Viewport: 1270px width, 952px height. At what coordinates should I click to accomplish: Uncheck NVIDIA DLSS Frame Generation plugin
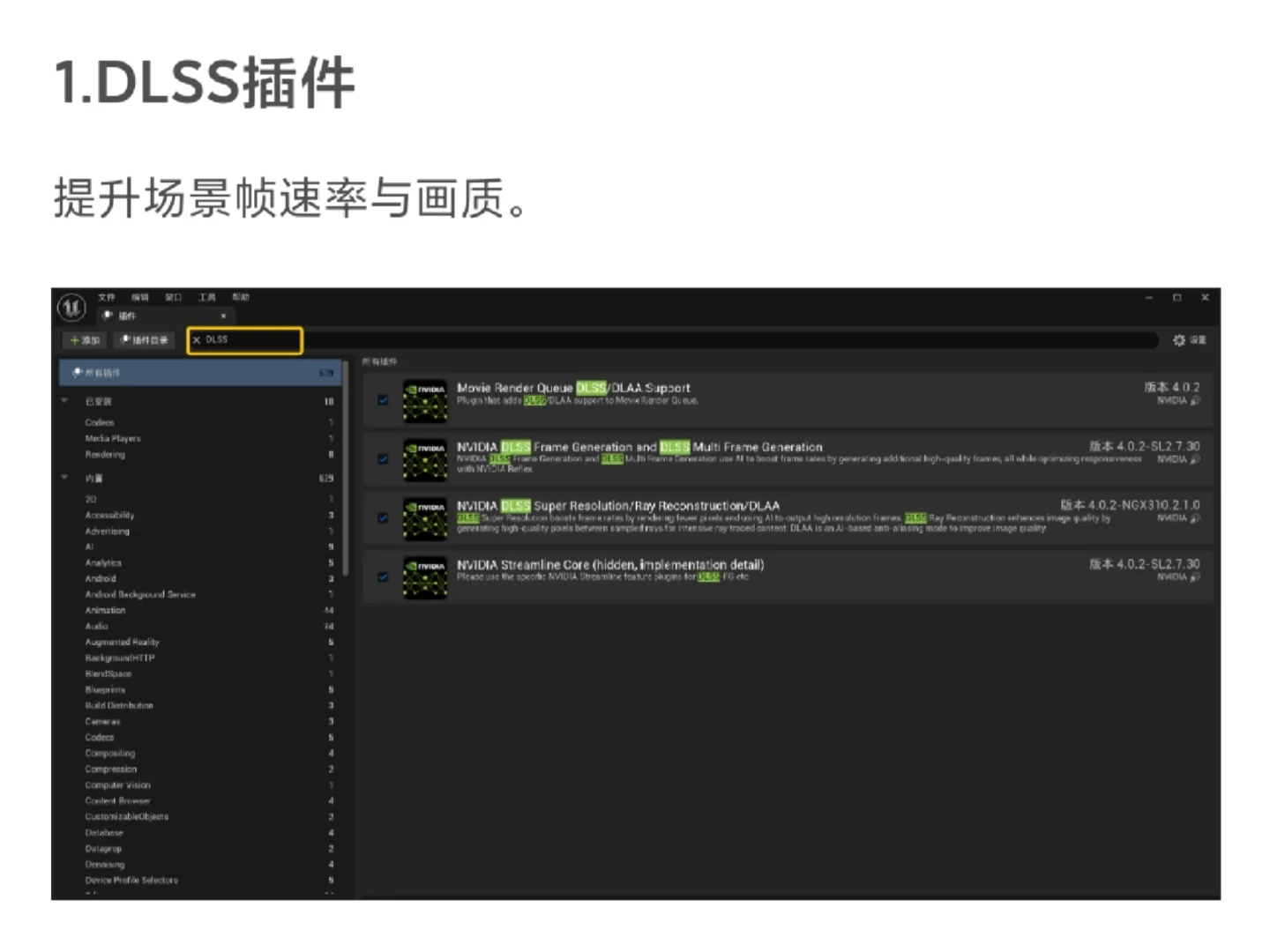(383, 458)
